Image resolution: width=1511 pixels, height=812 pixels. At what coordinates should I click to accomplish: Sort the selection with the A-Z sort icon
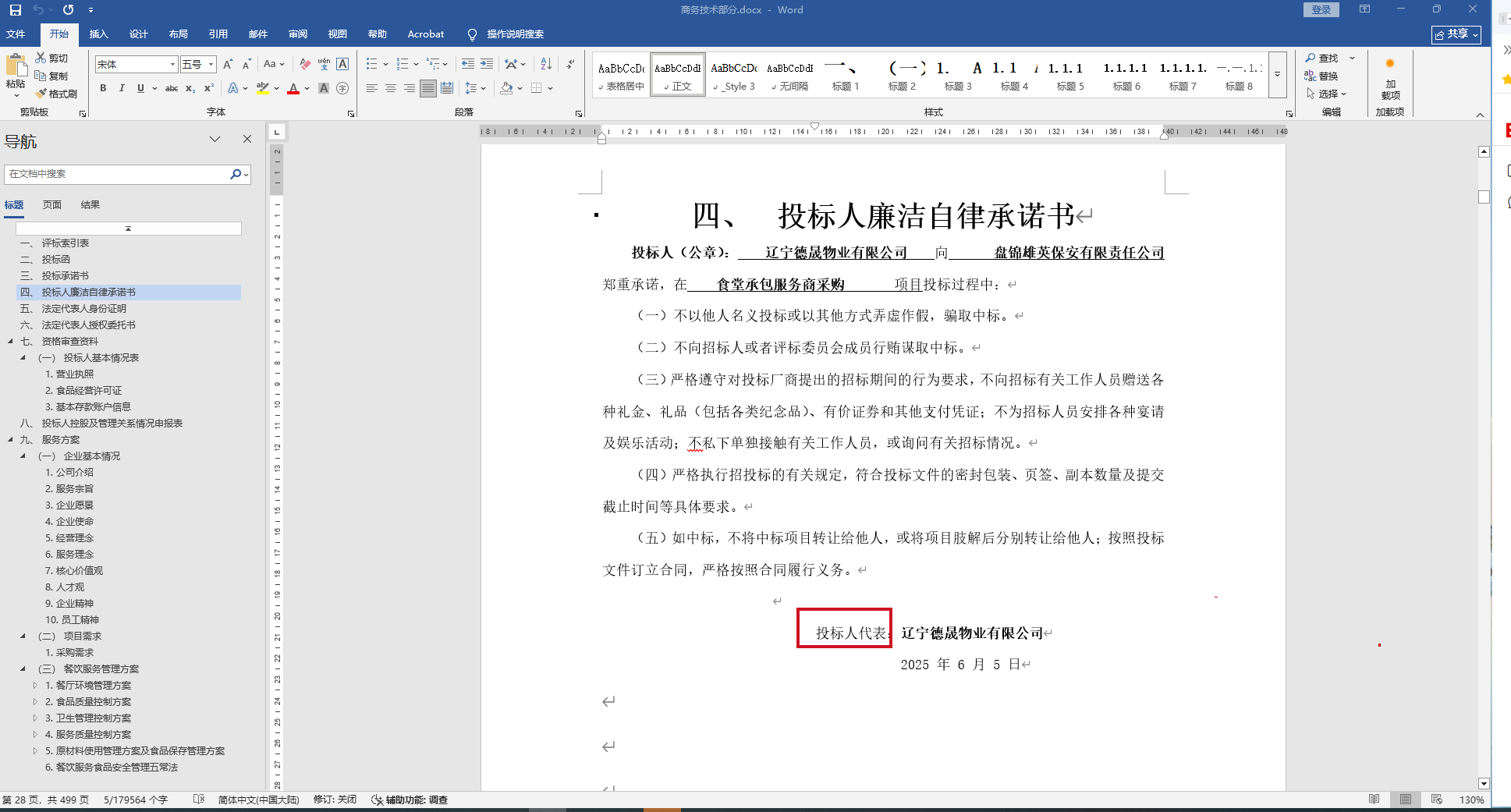click(x=546, y=64)
